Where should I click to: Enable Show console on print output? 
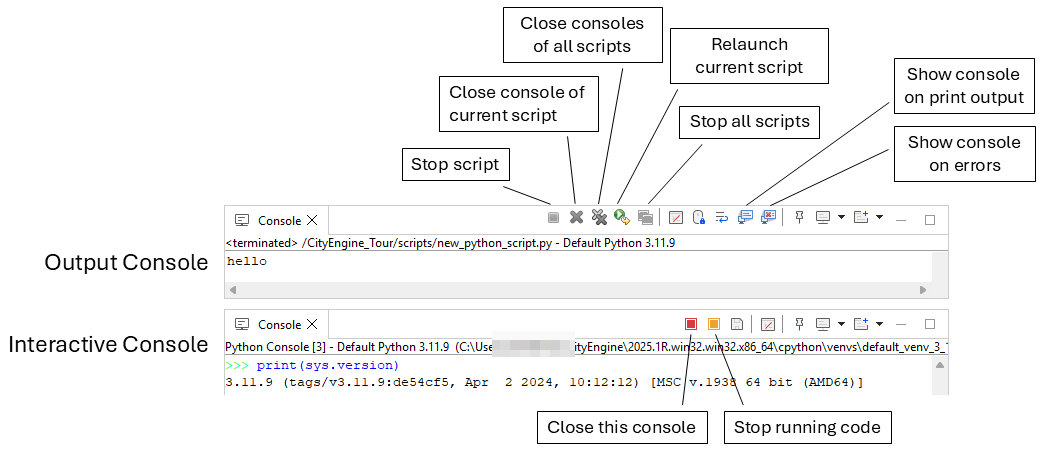tap(744, 217)
